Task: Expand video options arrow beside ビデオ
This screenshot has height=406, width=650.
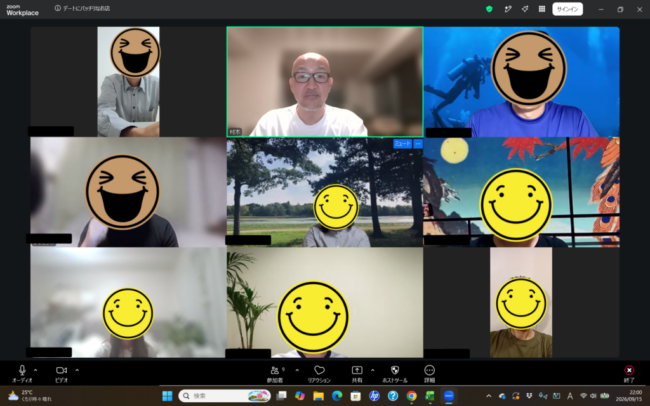Action: (77, 370)
